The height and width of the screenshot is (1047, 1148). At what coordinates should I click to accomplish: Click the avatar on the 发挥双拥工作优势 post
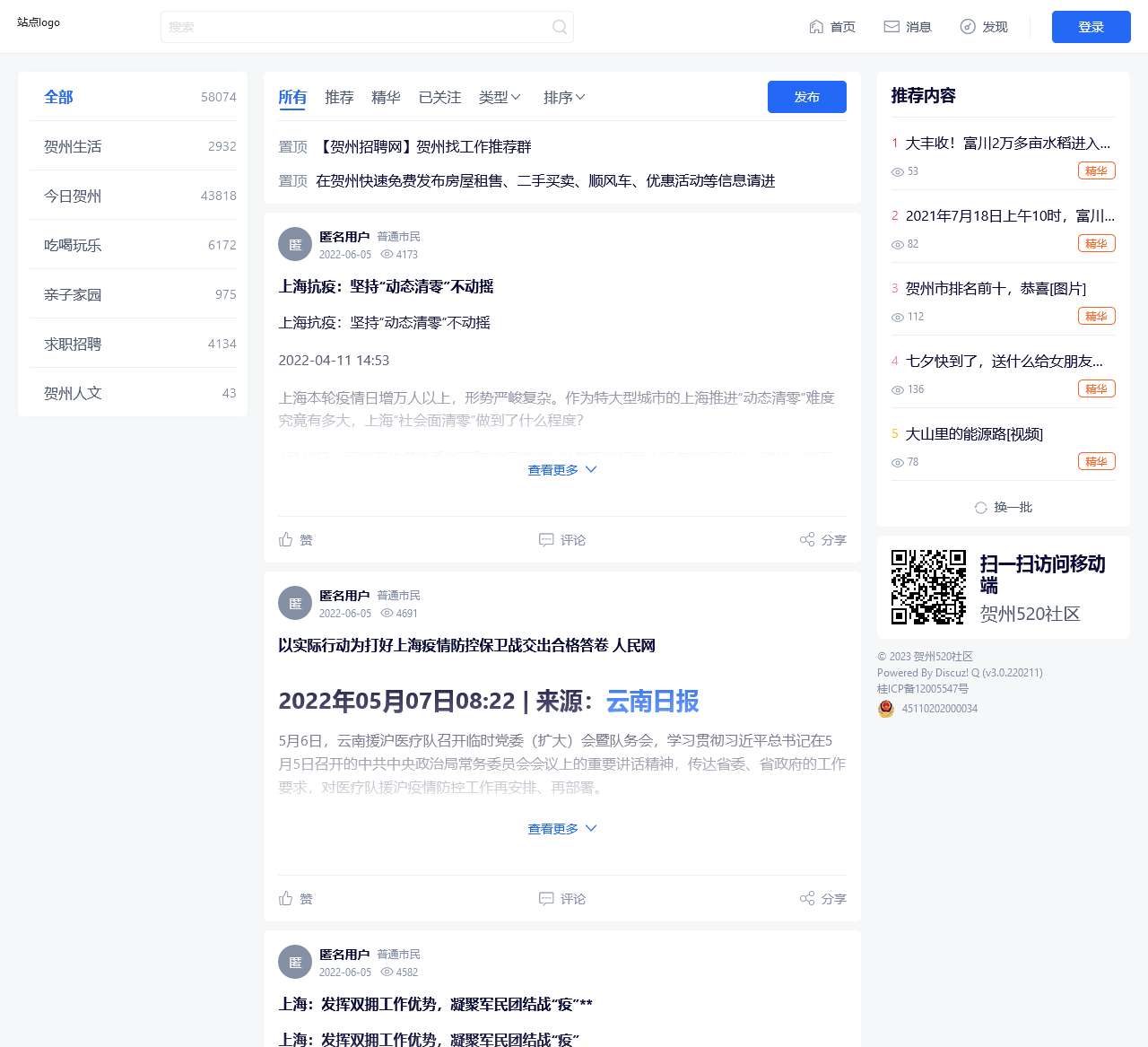click(295, 963)
